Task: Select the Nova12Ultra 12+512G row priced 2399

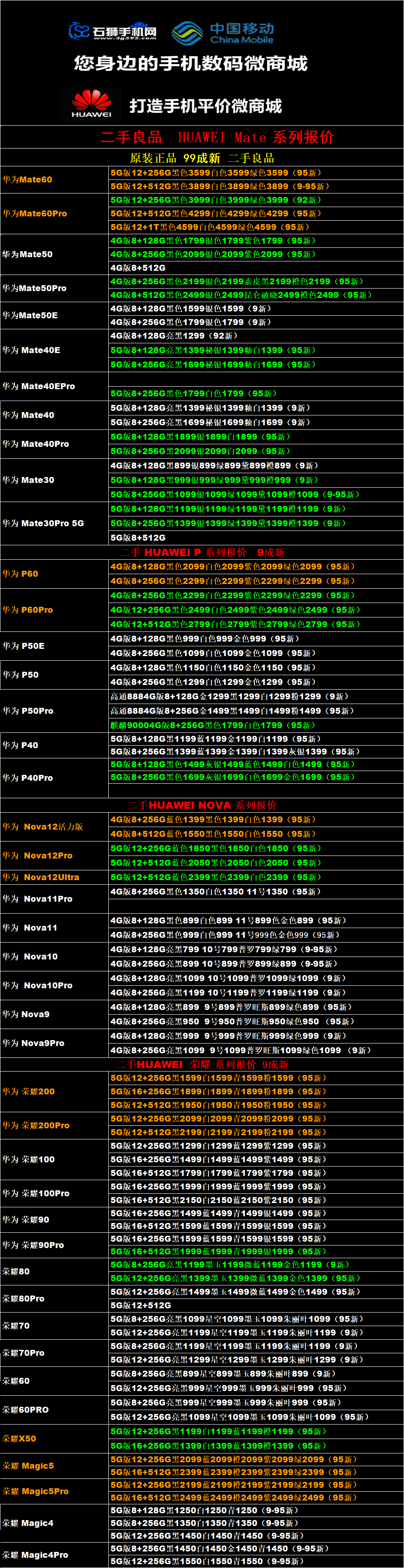Action: coord(256,877)
